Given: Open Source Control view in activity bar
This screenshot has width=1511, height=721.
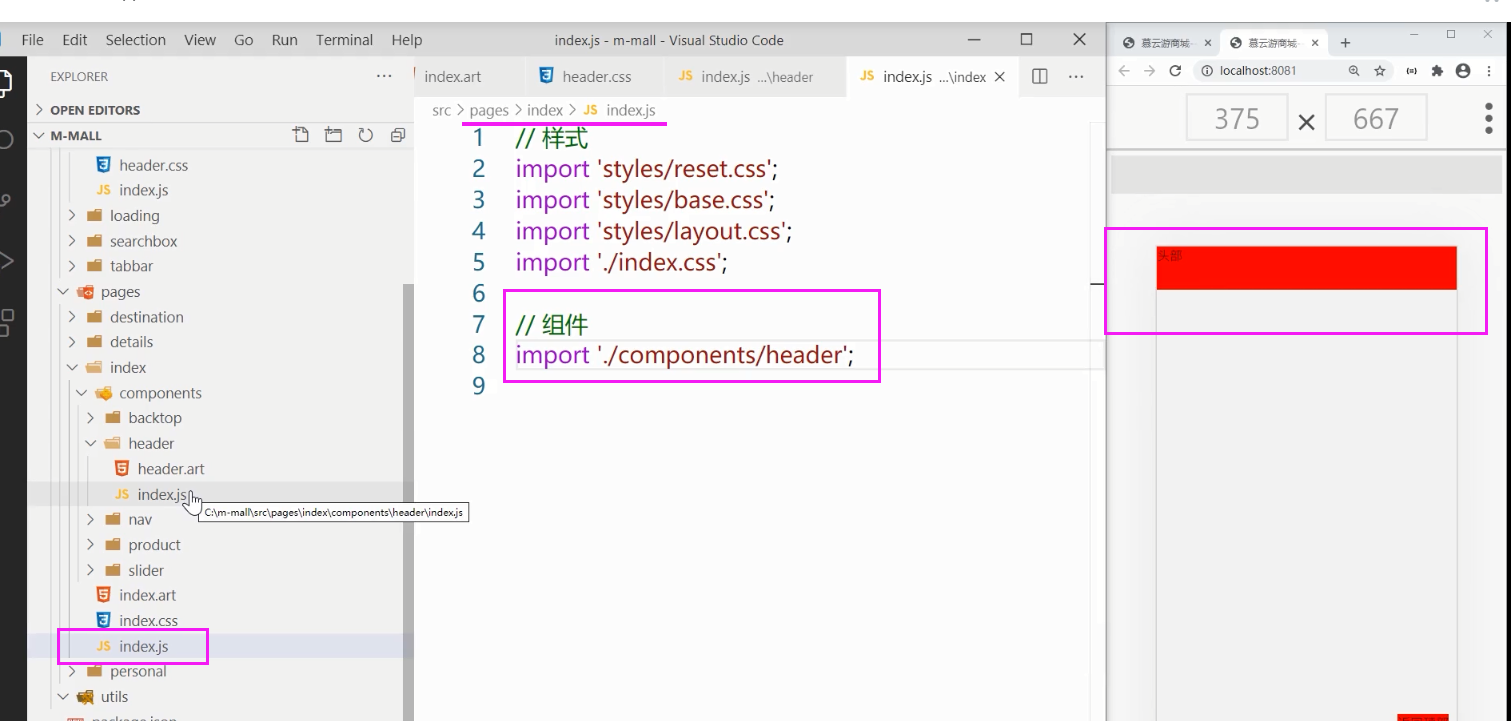Looking at the screenshot, I should pyautogui.click(x=5, y=200).
